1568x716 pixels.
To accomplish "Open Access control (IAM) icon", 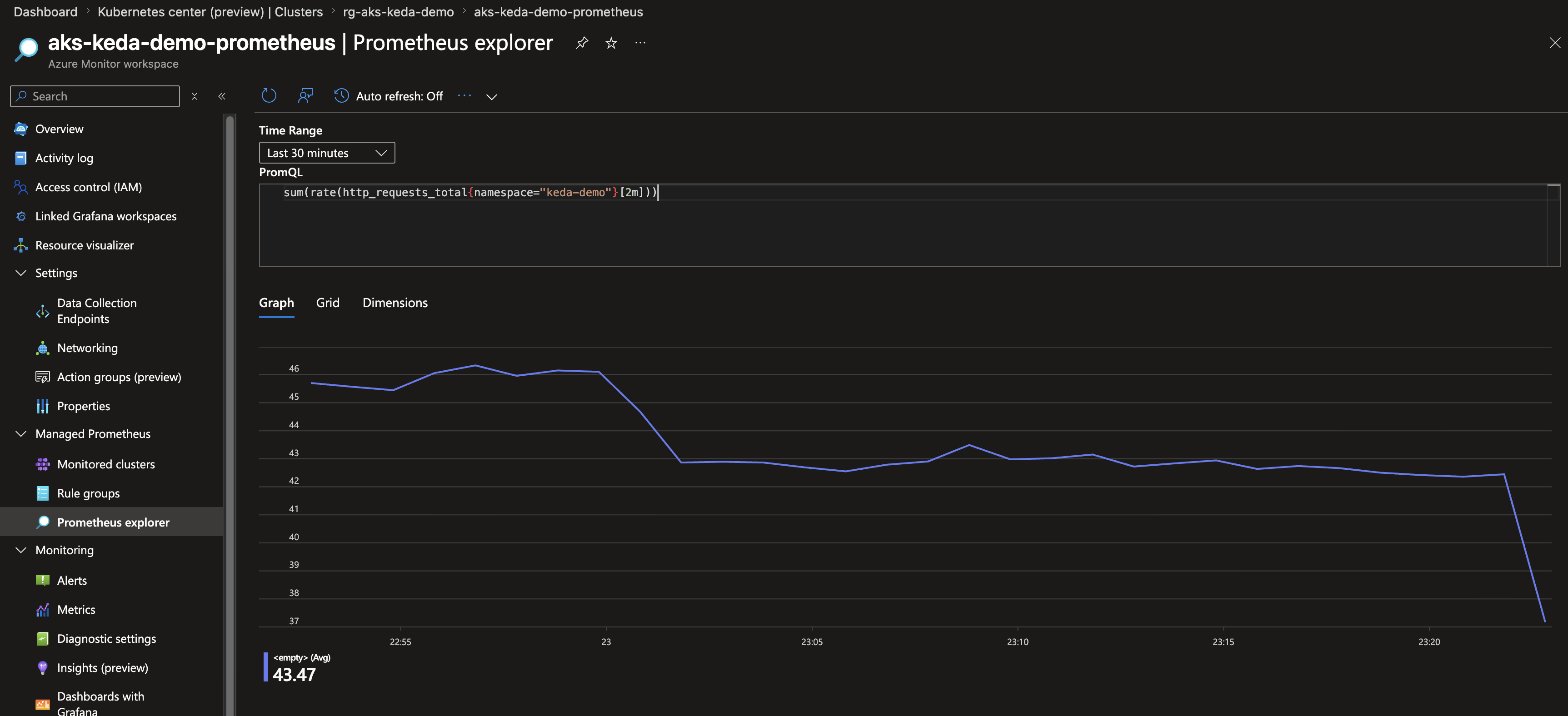I will [x=21, y=187].
